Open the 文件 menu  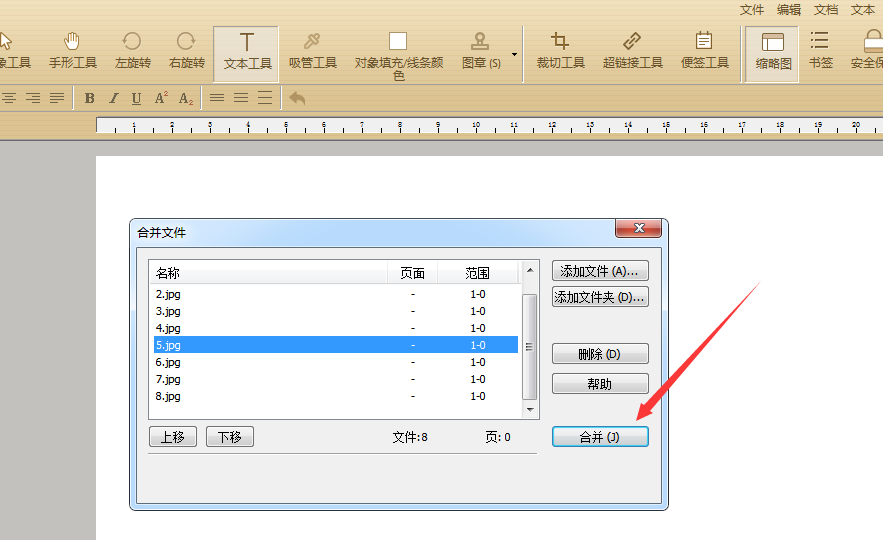(752, 9)
